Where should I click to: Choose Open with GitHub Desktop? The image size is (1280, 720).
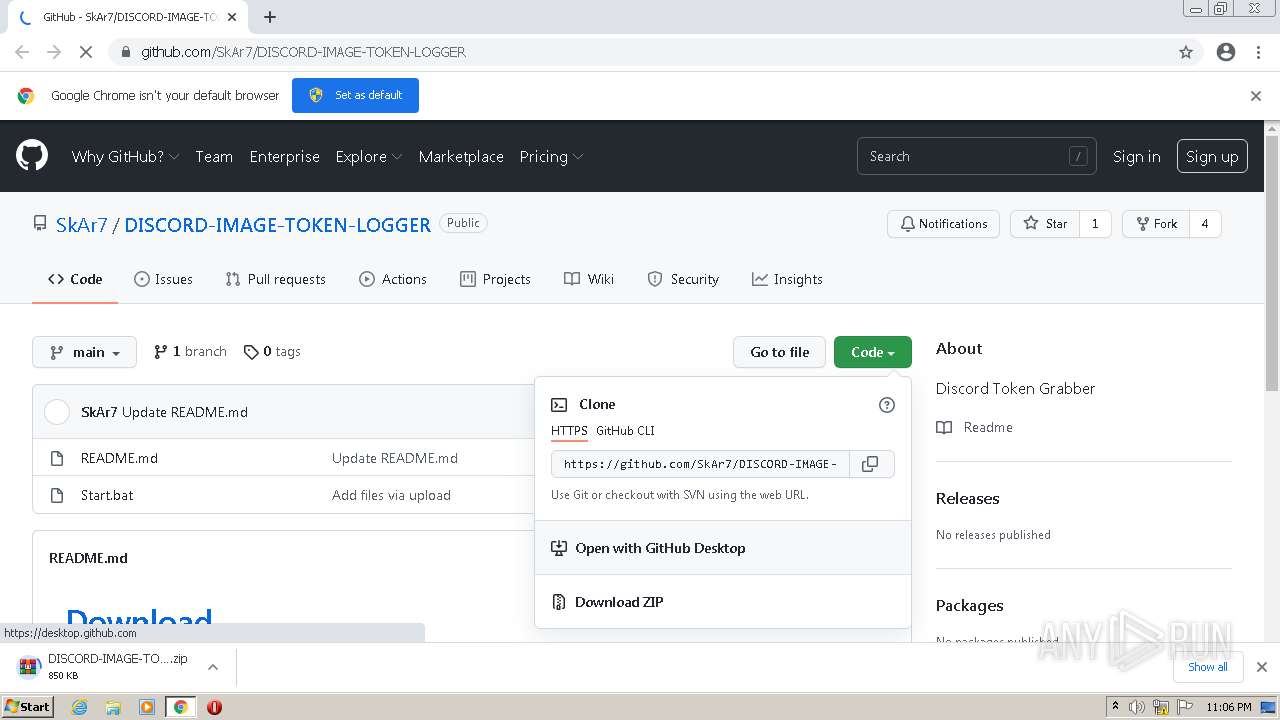click(x=723, y=548)
